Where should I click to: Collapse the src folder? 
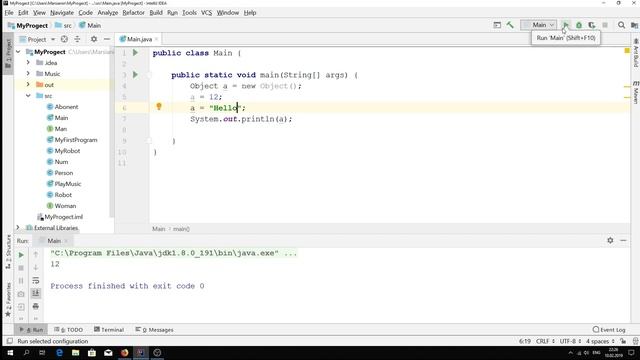28,96
